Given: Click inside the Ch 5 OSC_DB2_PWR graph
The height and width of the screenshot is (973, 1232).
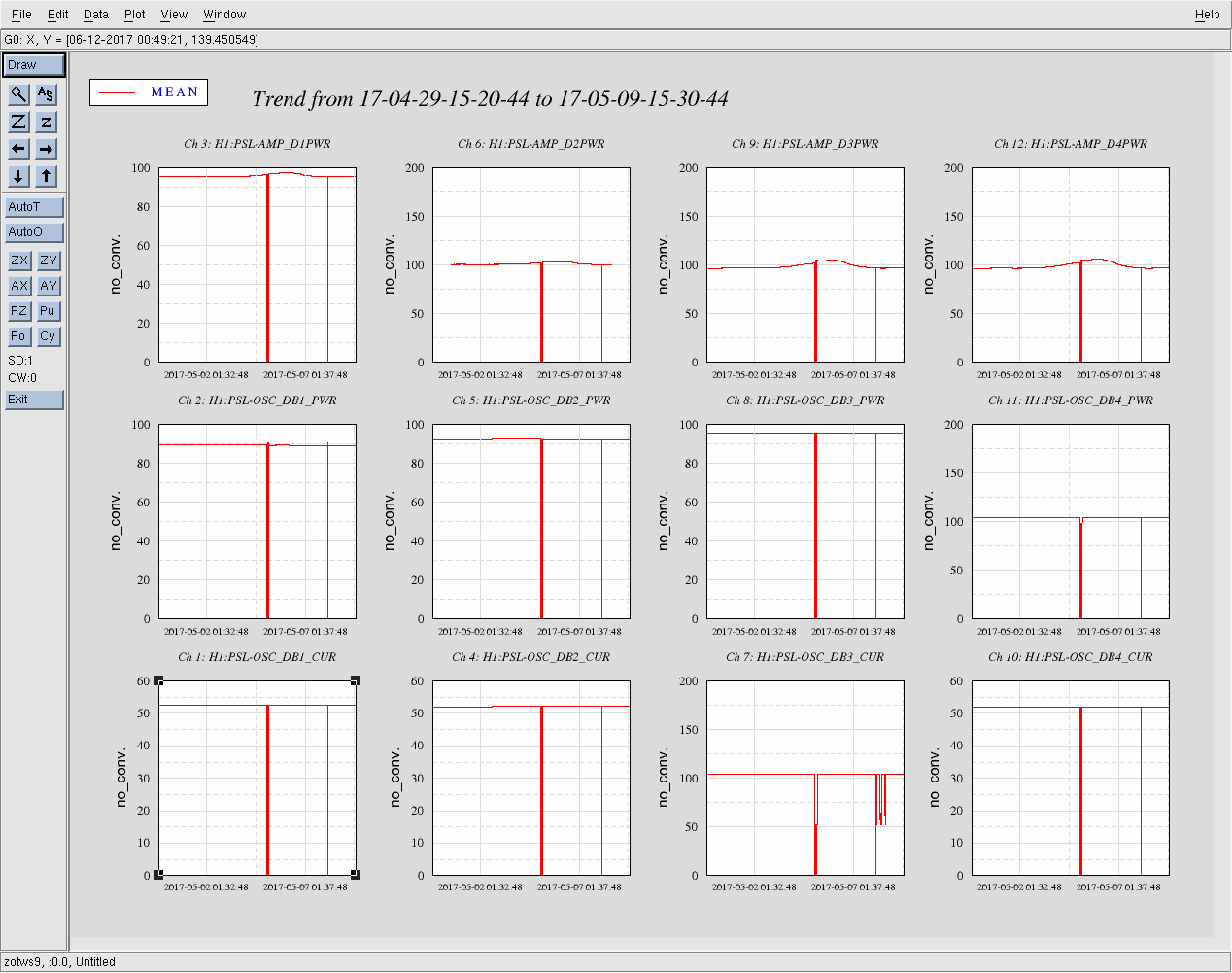Looking at the screenshot, I should [x=531, y=521].
